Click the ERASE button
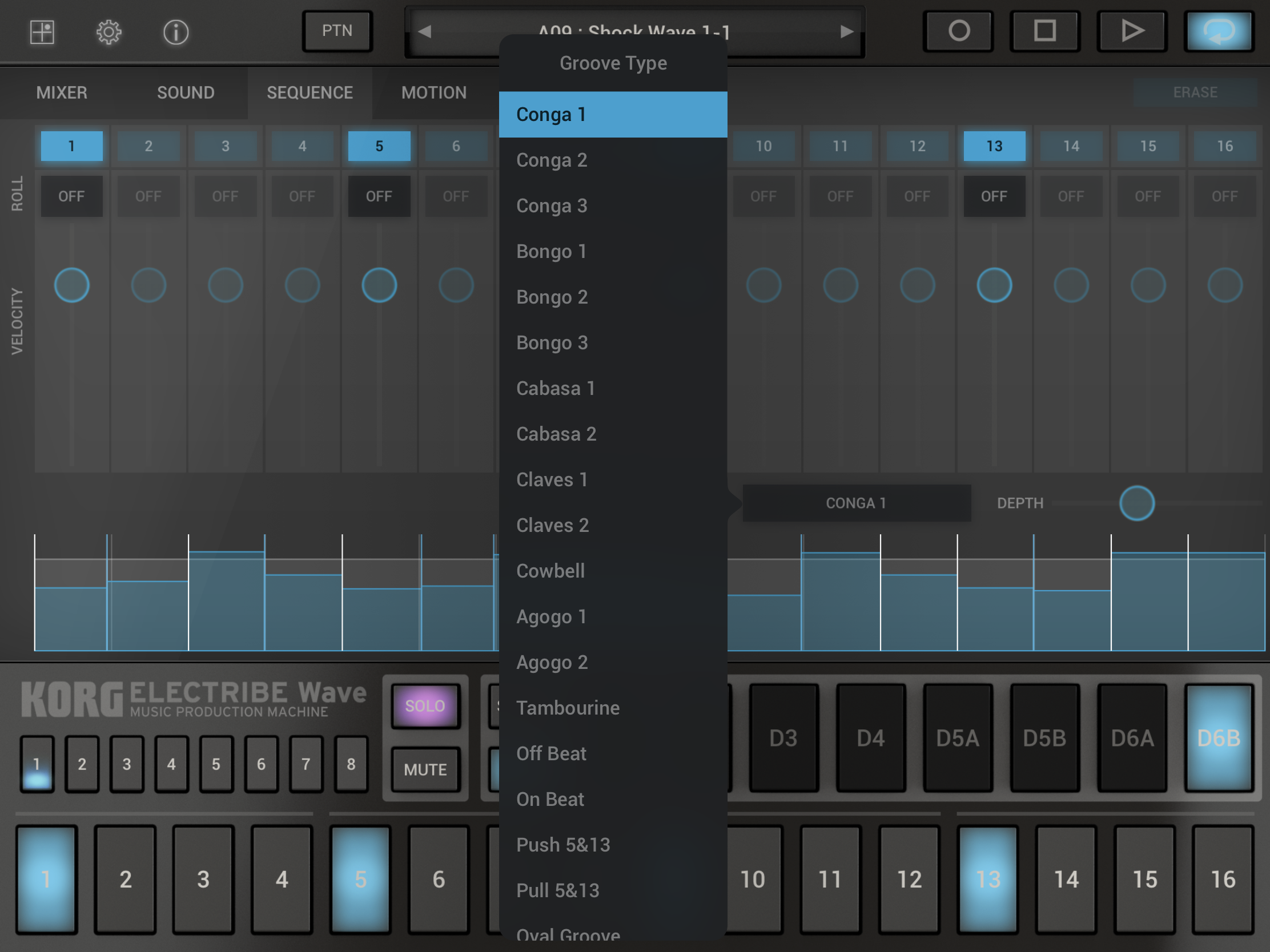1270x952 pixels. [x=1195, y=92]
